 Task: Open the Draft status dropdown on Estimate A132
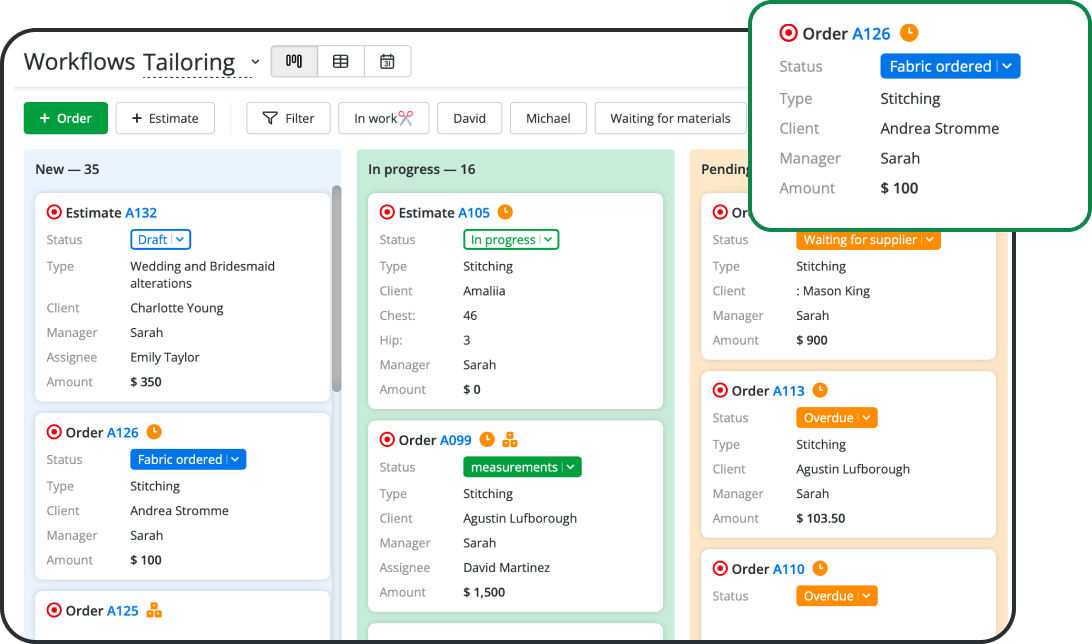point(160,239)
